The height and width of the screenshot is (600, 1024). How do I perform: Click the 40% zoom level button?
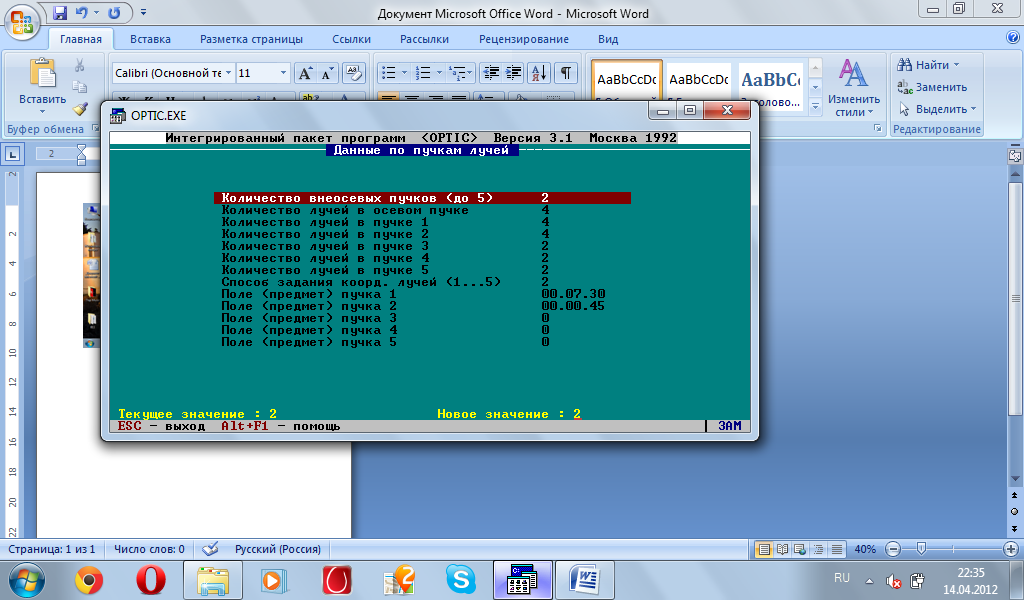click(865, 549)
